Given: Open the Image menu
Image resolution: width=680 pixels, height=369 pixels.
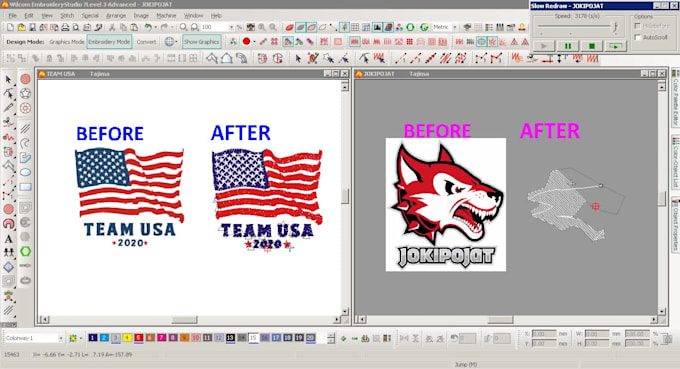Looking at the screenshot, I should 141,16.
